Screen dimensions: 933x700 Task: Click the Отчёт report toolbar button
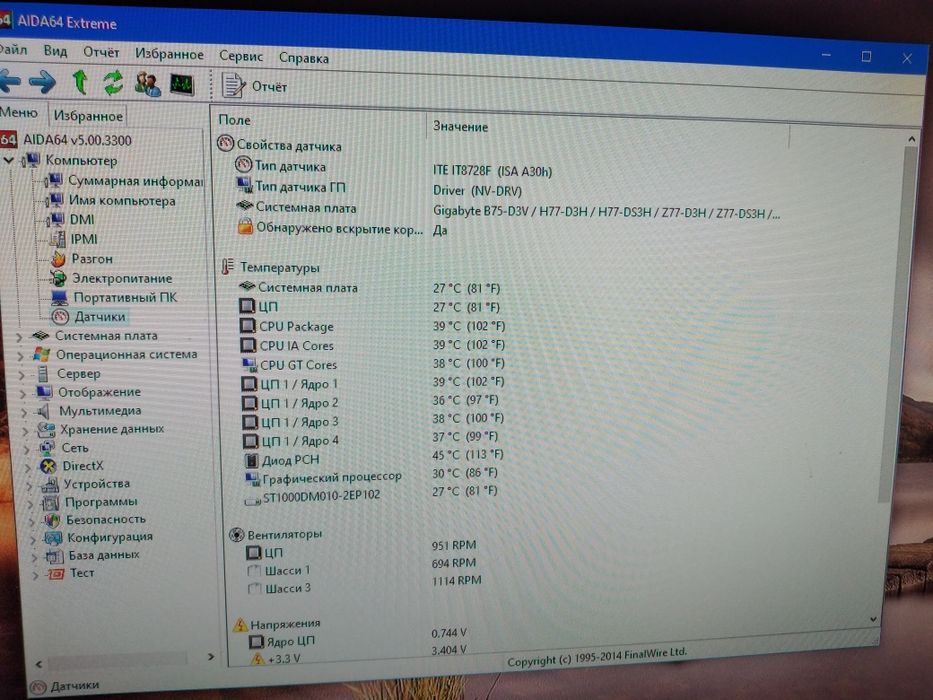[x=254, y=86]
